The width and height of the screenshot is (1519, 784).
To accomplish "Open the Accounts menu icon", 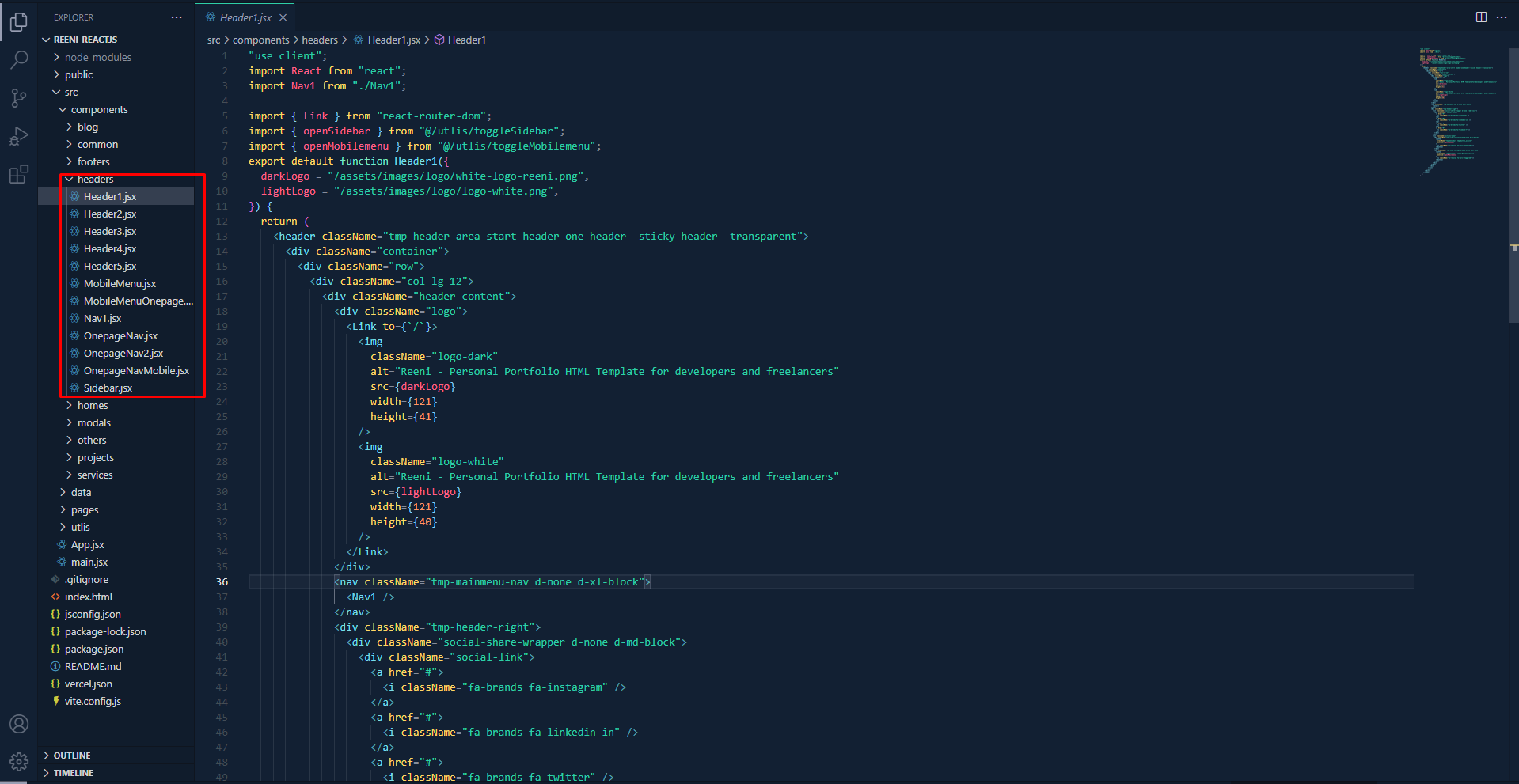I will pos(19,724).
